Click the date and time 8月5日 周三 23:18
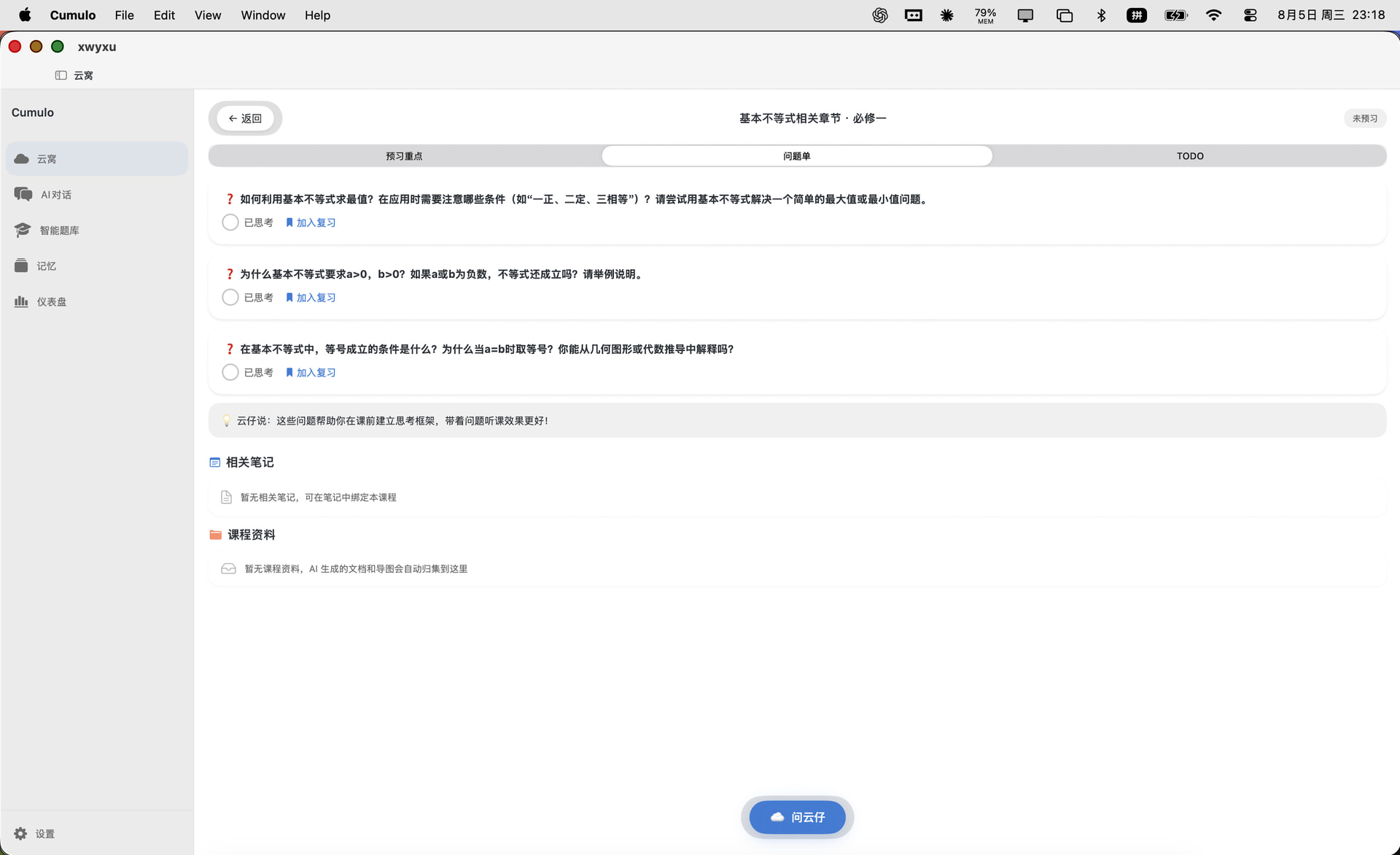This screenshot has width=1400, height=855. pyautogui.click(x=1331, y=15)
